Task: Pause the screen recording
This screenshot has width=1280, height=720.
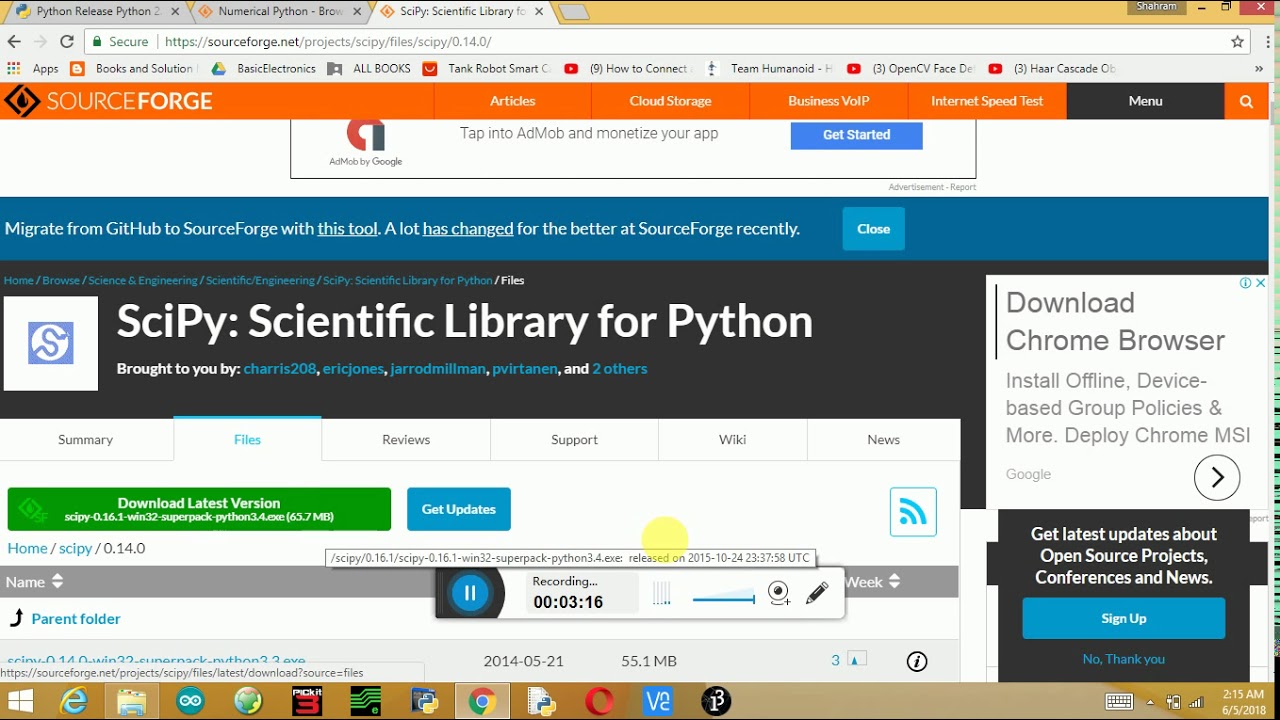Action: pos(470,593)
